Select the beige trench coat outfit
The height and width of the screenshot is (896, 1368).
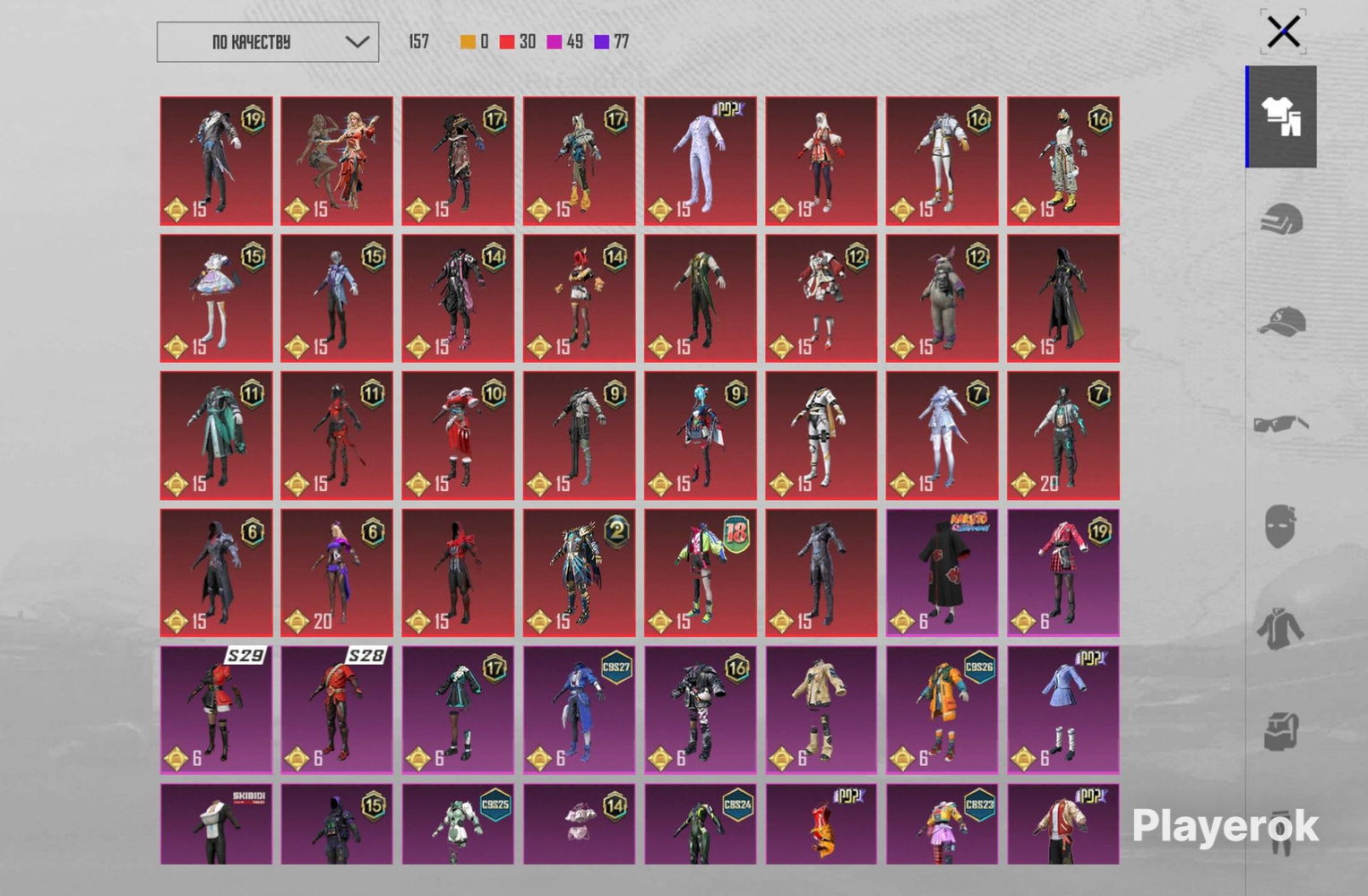[x=822, y=711]
